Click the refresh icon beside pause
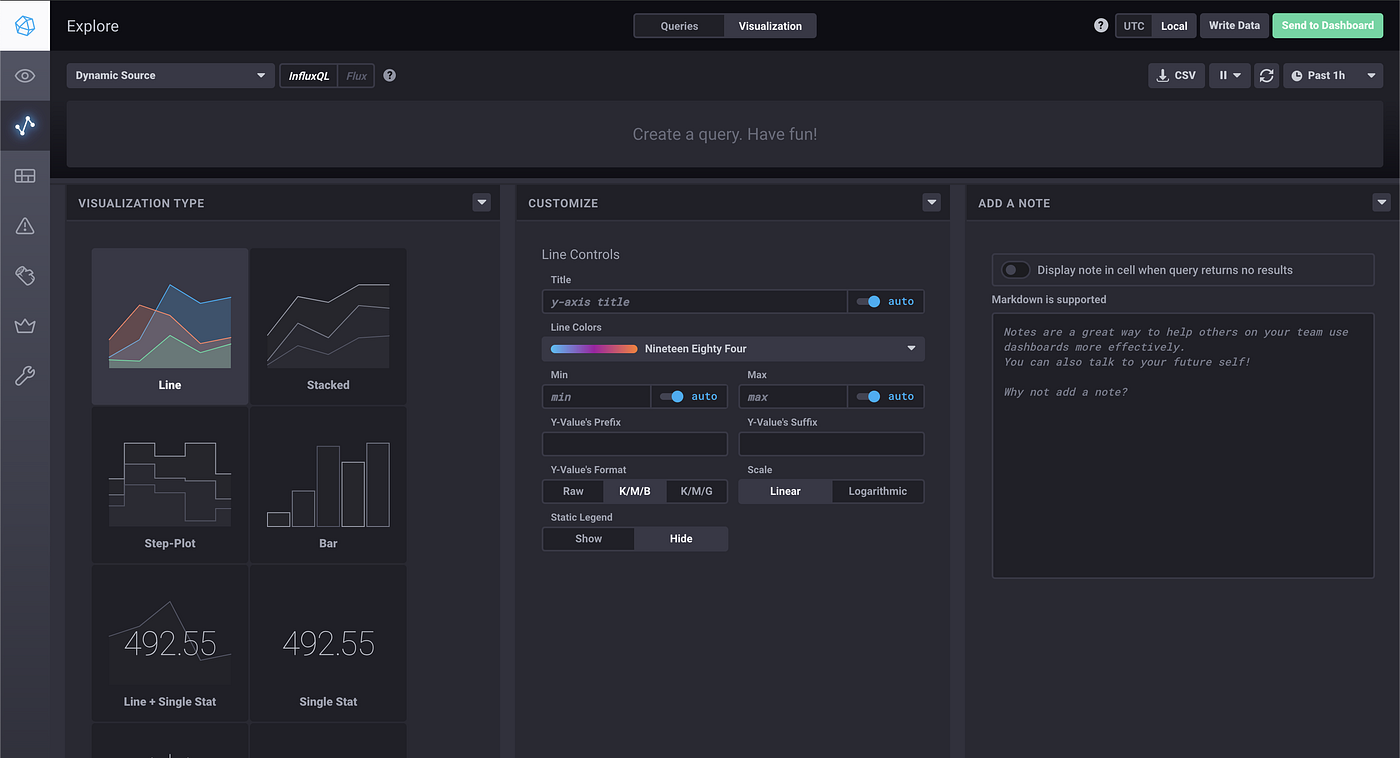The image size is (1400, 758). tap(1267, 76)
